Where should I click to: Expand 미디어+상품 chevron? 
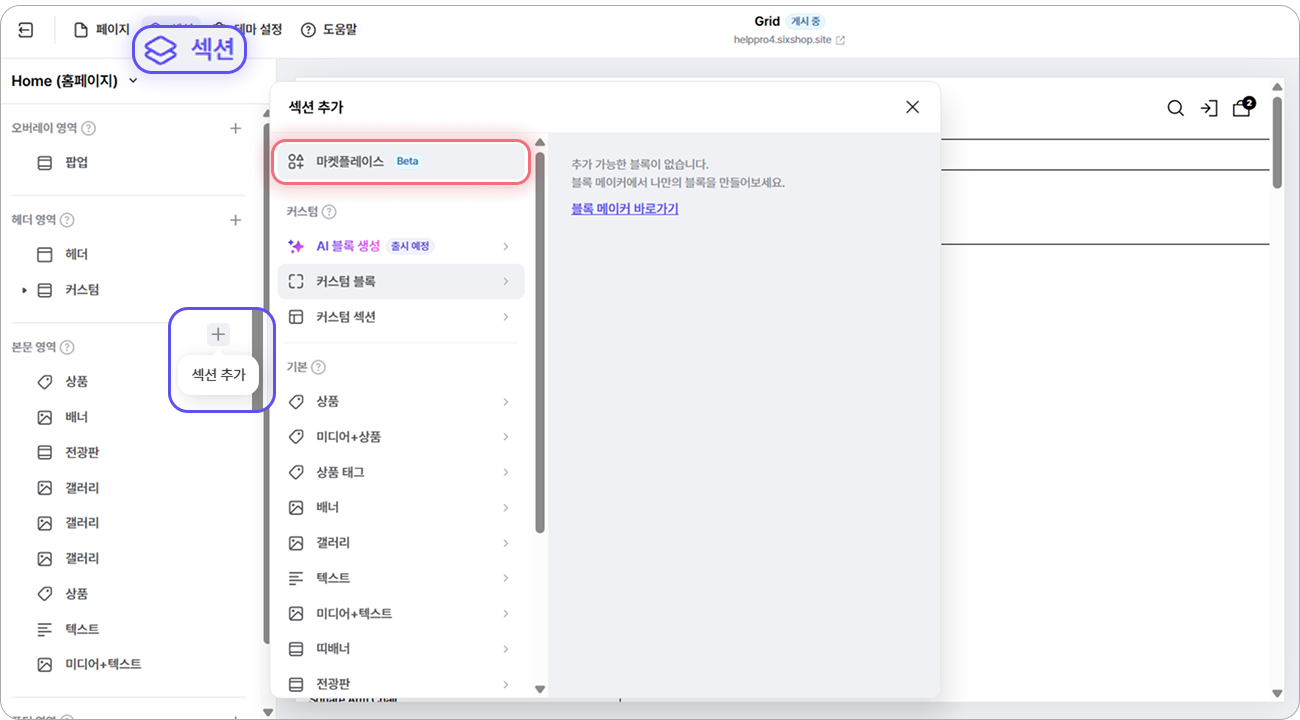tap(506, 437)
